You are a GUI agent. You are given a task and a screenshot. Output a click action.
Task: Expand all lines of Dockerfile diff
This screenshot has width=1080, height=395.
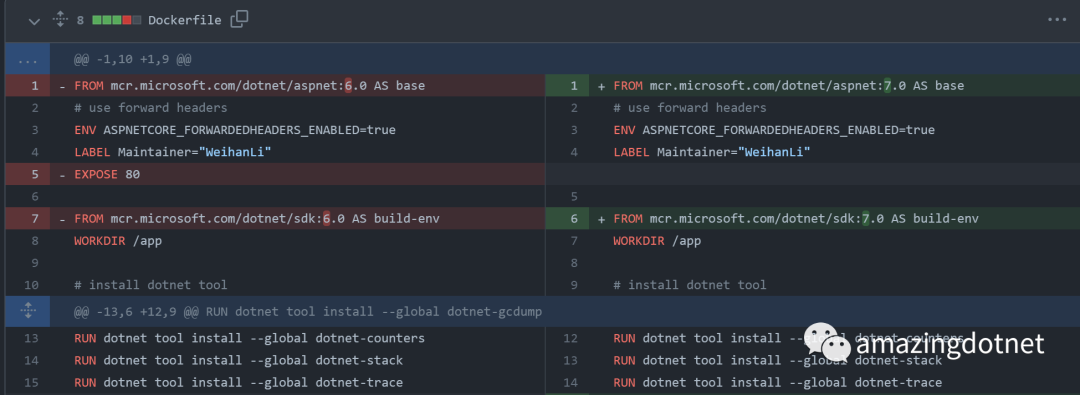point(60,19)
